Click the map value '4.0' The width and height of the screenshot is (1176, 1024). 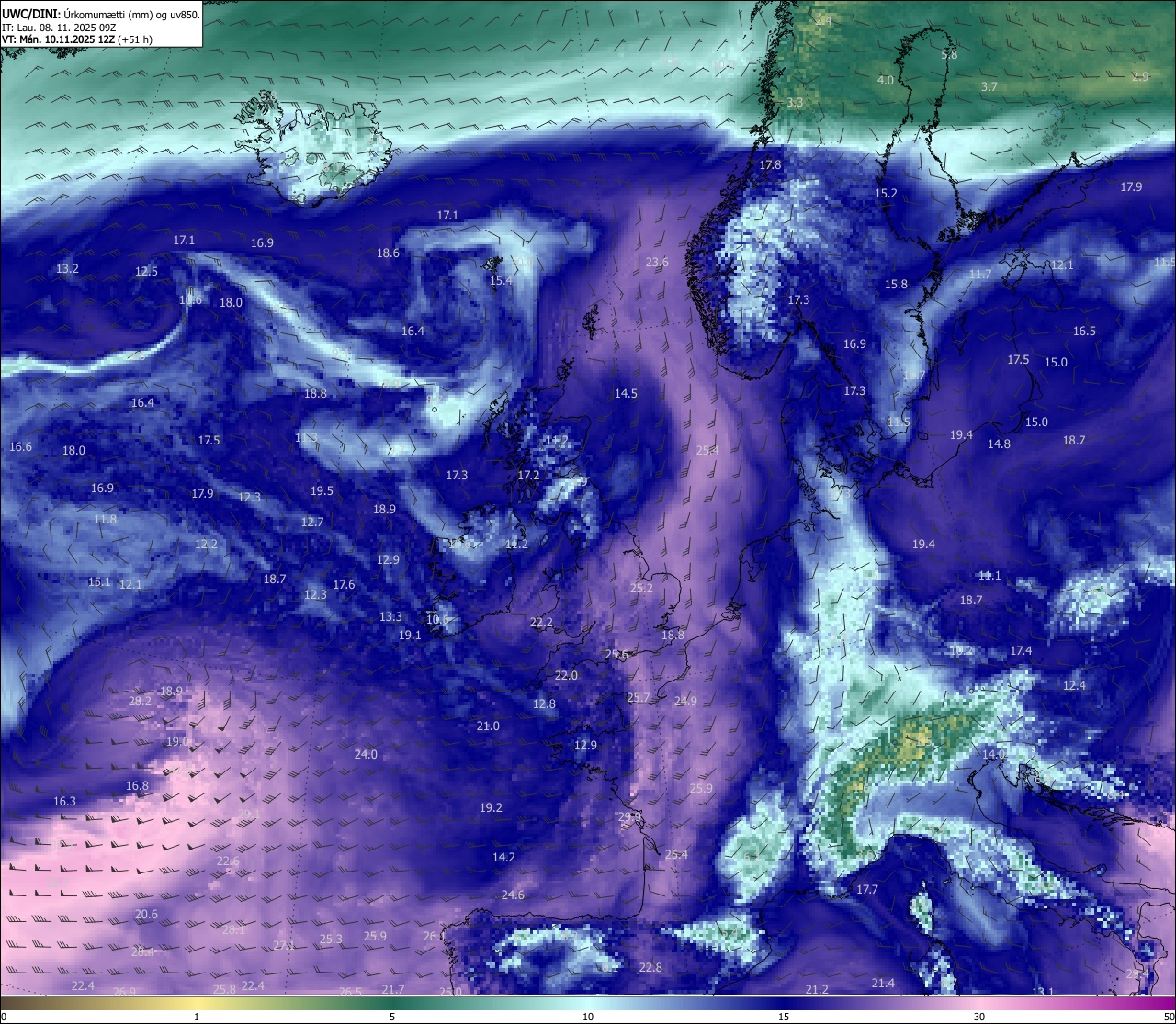885,80
